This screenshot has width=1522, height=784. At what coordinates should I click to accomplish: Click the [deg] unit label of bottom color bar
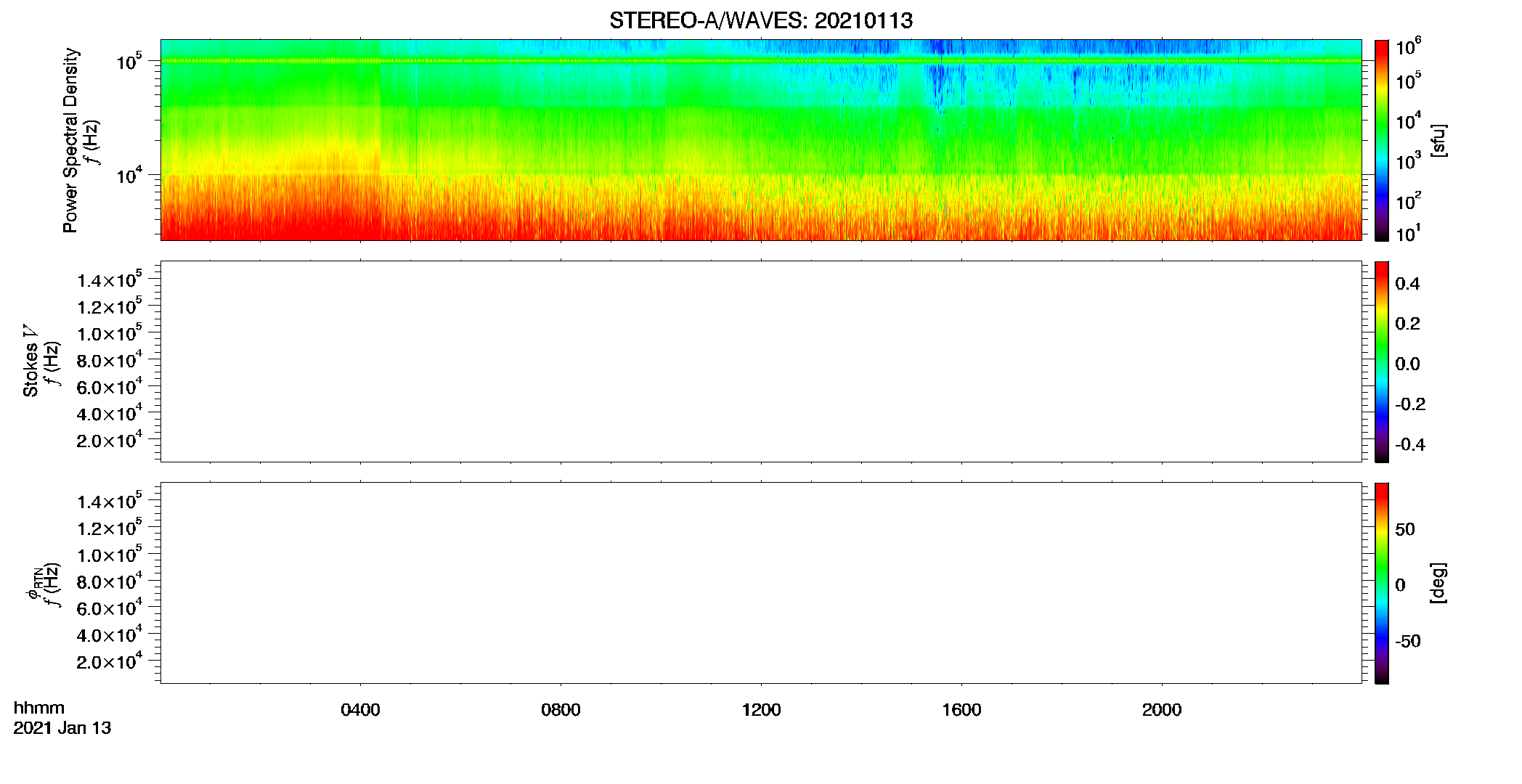click(x=1438, y=583)
